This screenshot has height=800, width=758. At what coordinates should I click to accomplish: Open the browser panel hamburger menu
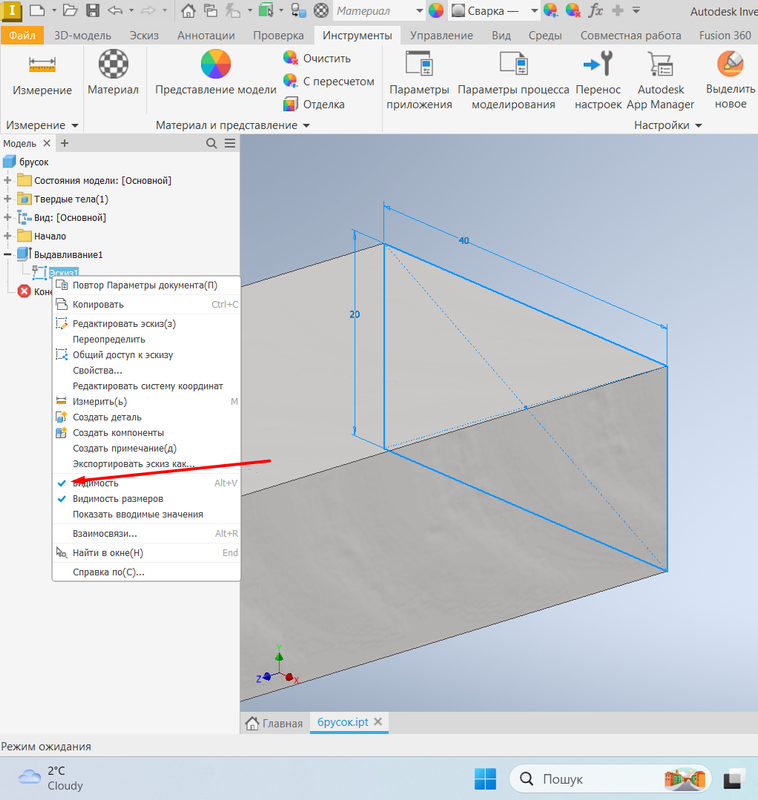[x=230, y=143]
